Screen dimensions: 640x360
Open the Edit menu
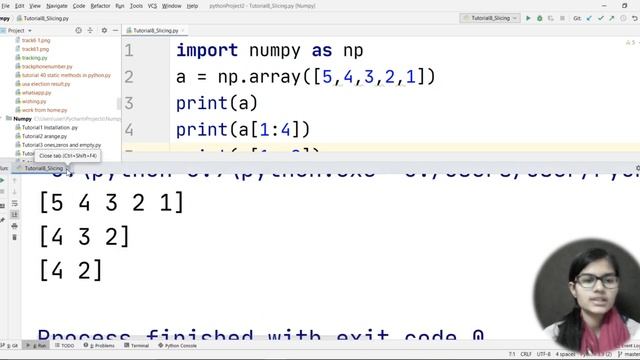(19, 6)
